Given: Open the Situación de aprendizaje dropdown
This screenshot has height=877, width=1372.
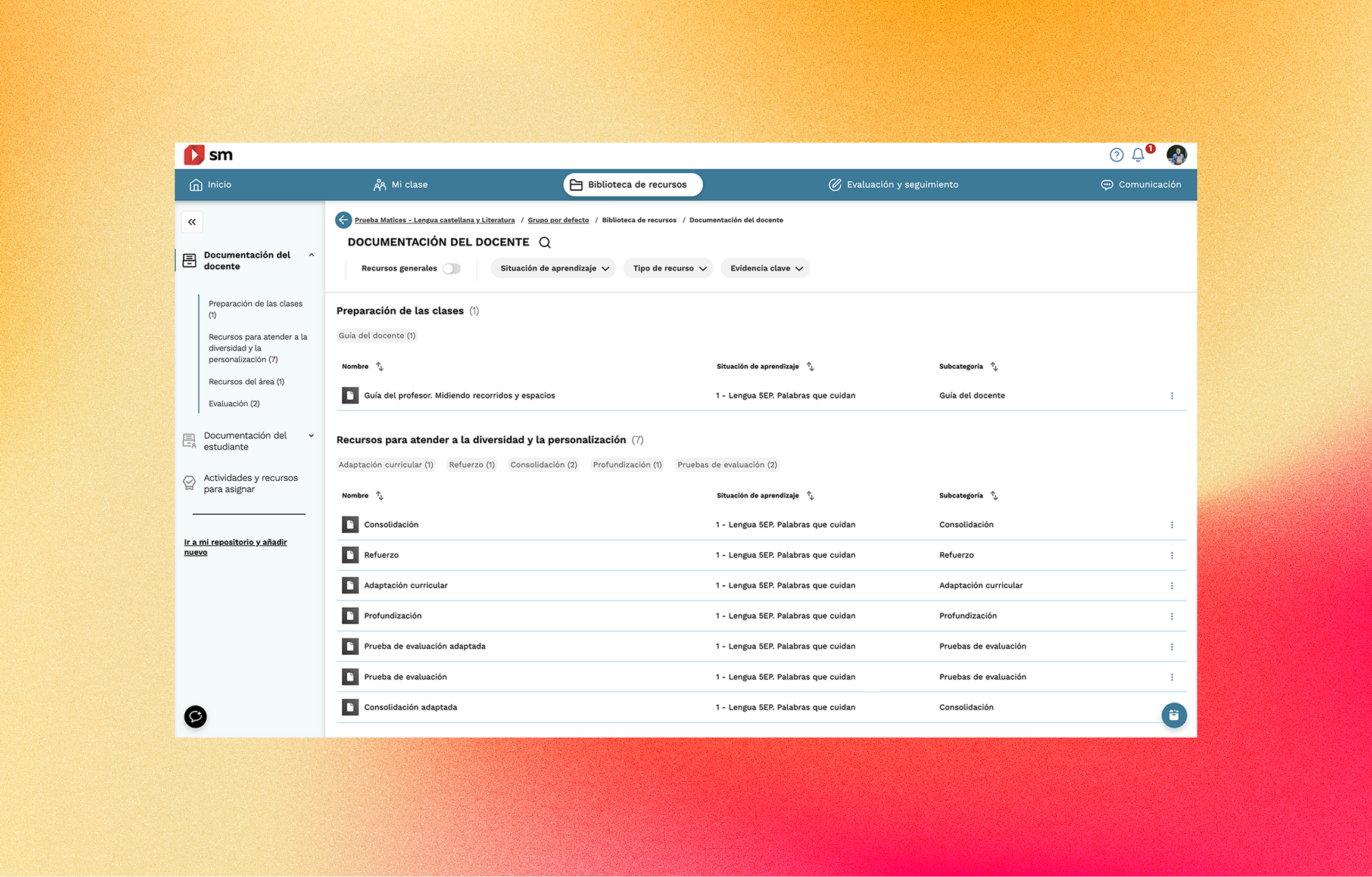Looking at the screenshot, I should pyautogui.click(x=553, y=268).
